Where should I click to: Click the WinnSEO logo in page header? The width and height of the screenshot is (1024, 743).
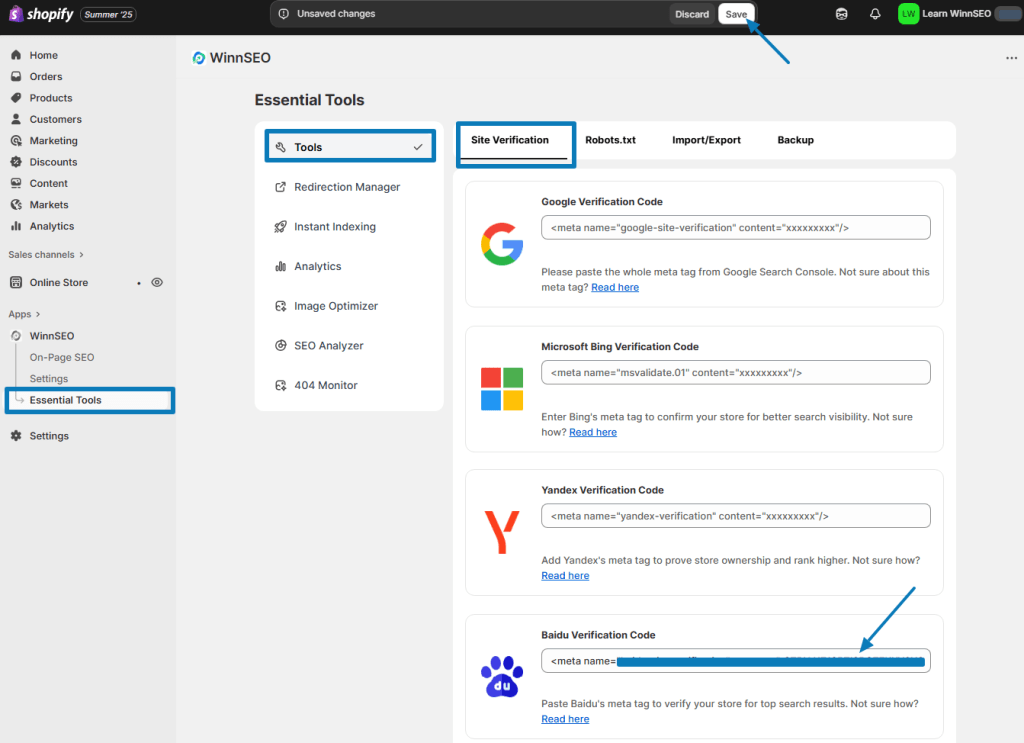(199, 58)
